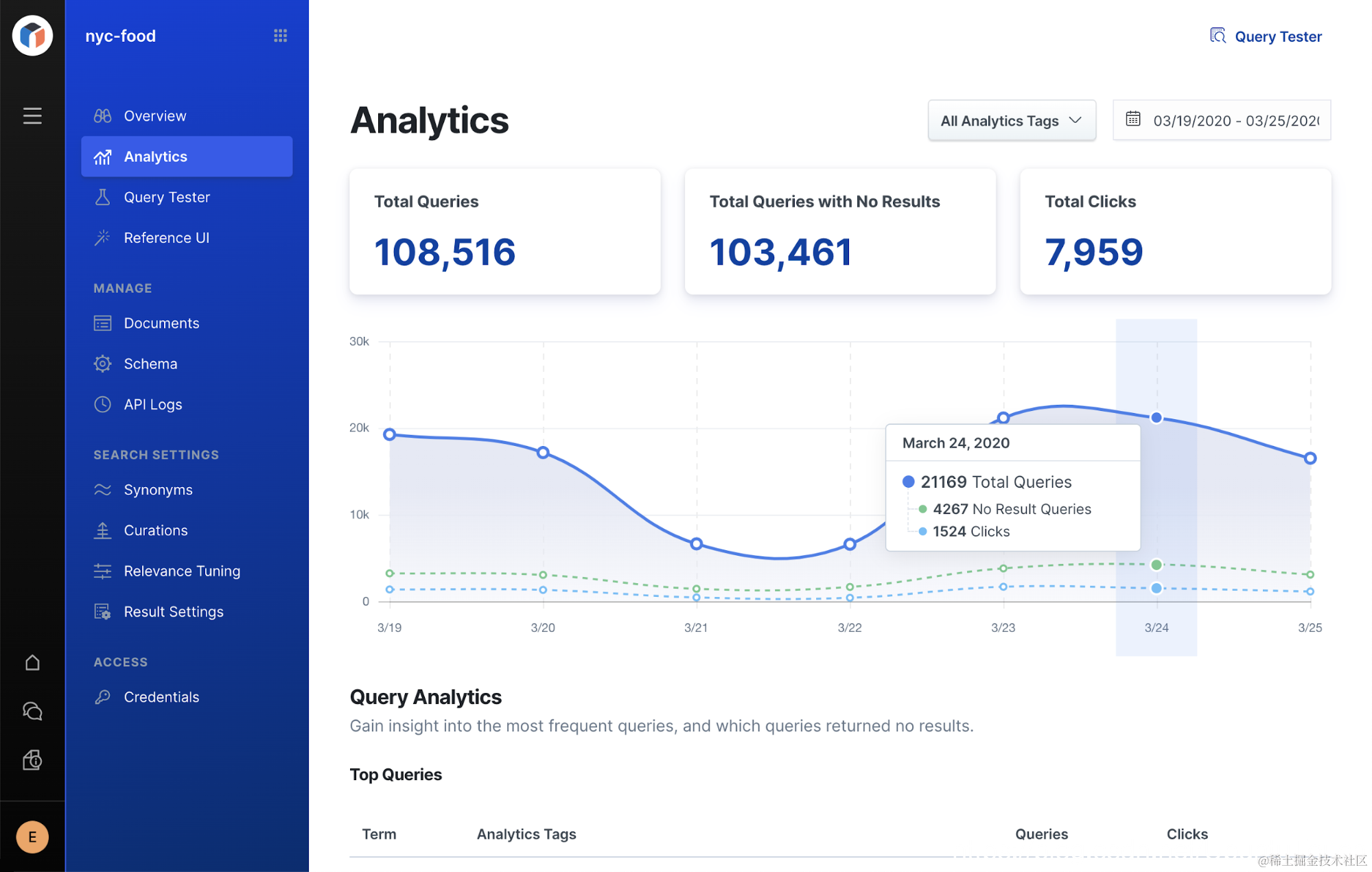Click the 3/24 total queries data point

coord(1156,418)
